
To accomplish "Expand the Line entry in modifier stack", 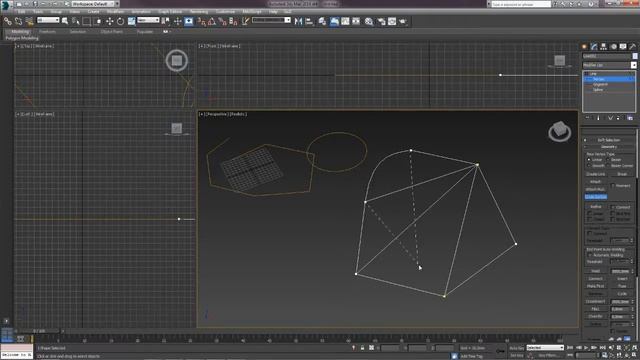I will coord(586,74).
